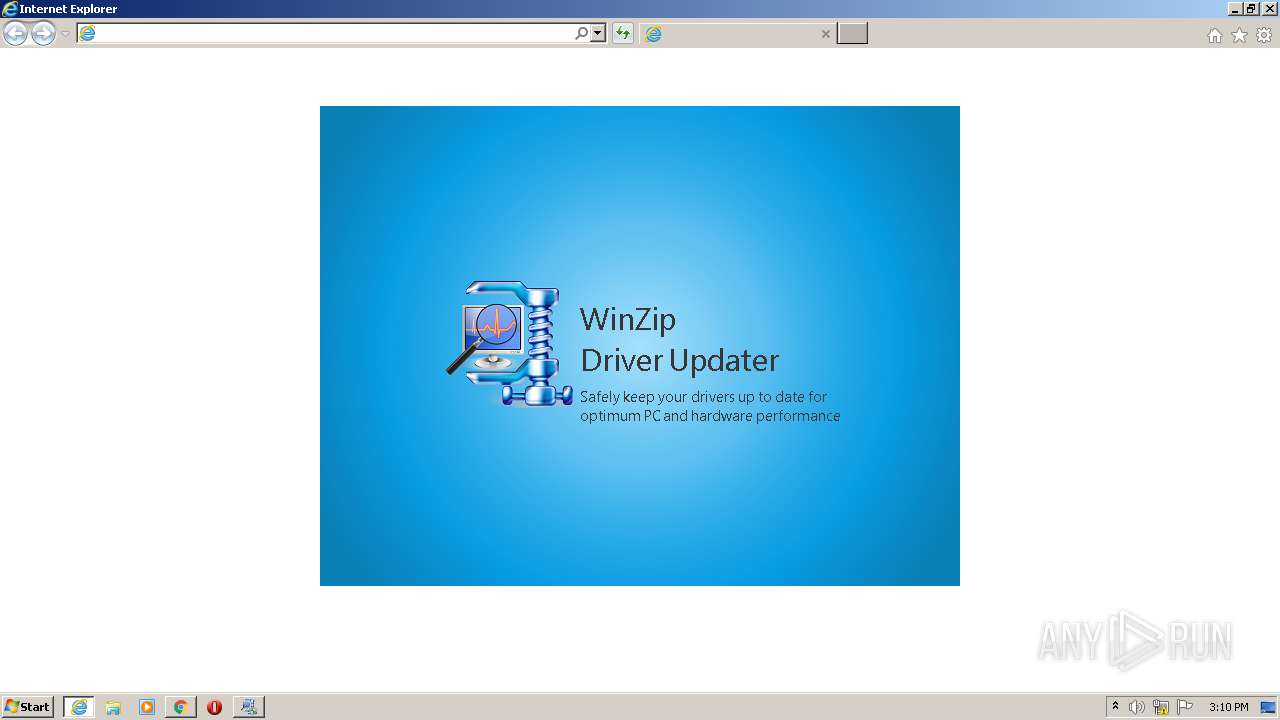Show hidden system tray icons arrow

[1115, 707]
